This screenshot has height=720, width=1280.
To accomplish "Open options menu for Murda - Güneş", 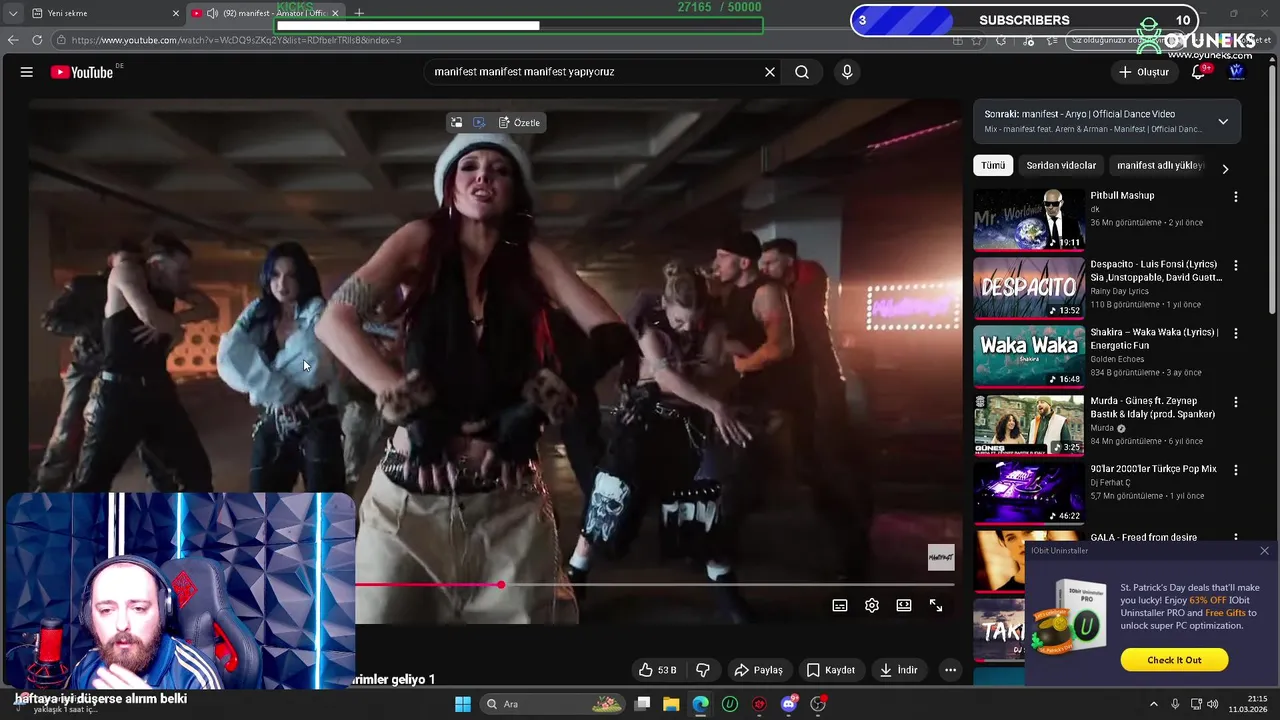I will point(1236,402).
